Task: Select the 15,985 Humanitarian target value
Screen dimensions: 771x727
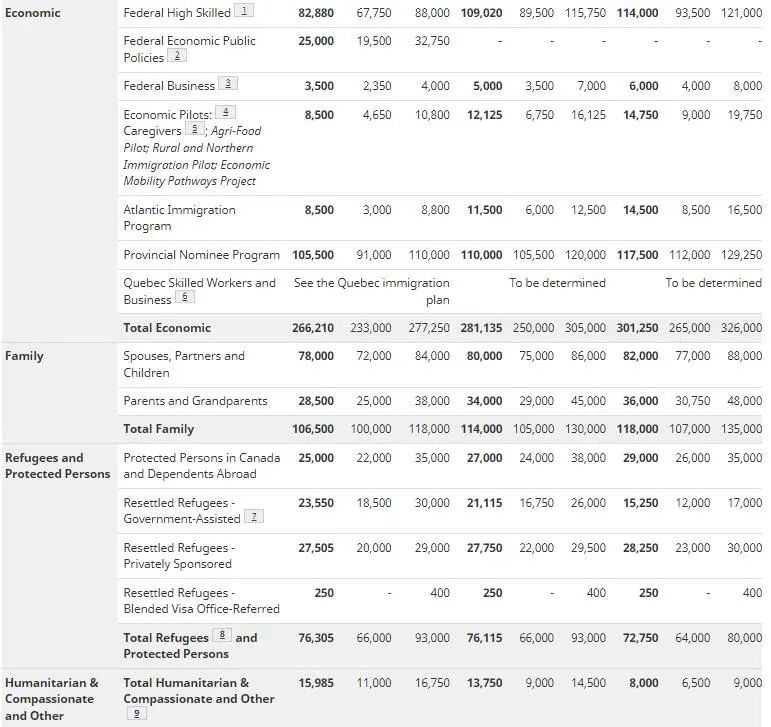Action: coord(316,683)
